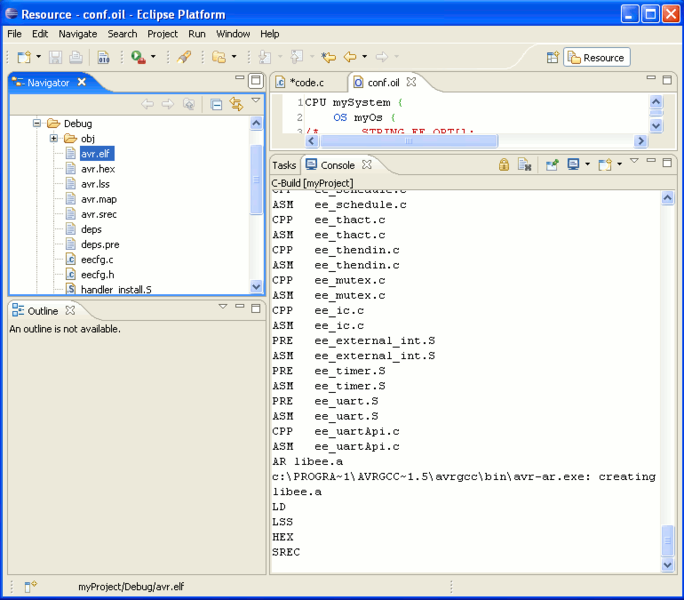Click the Save icon in main toolbar

click(55, 57)
